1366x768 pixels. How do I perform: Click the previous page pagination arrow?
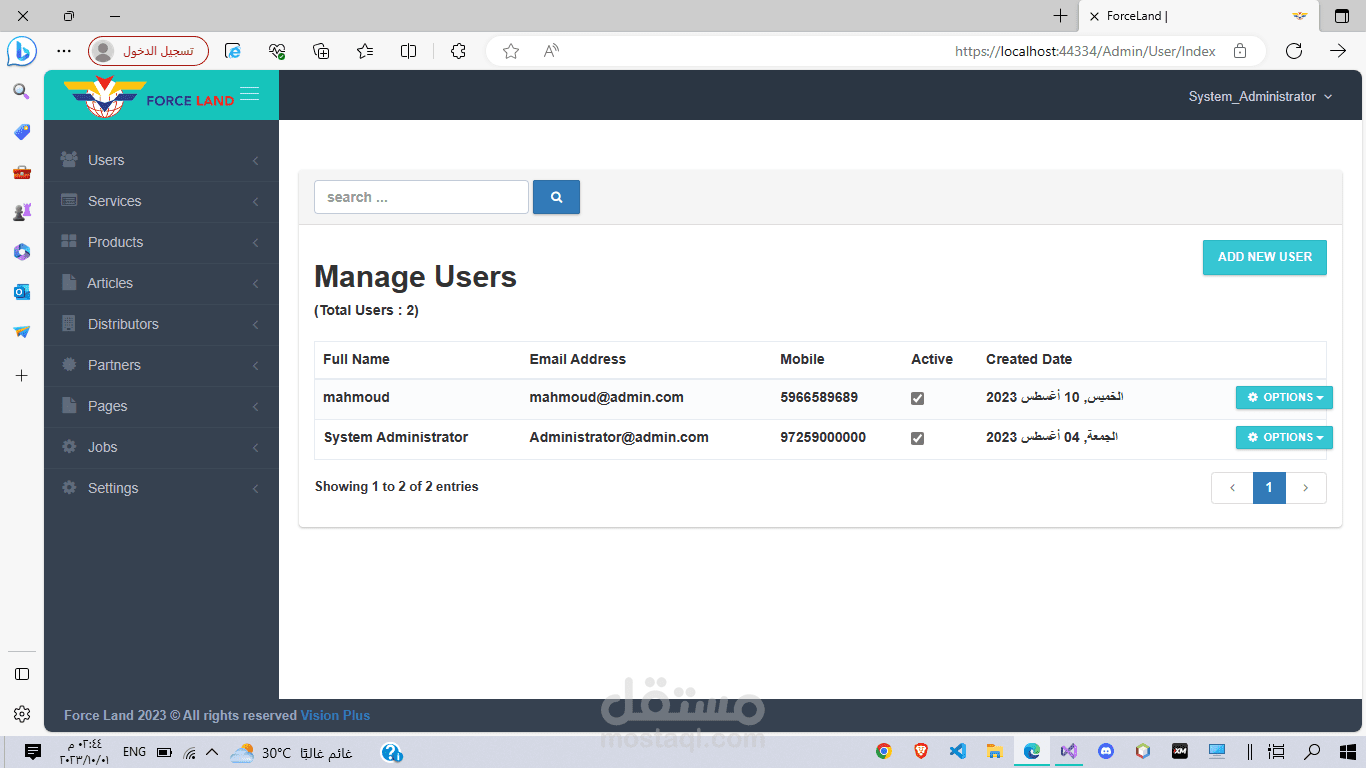pyautogui.click(x=1232, y=488)
